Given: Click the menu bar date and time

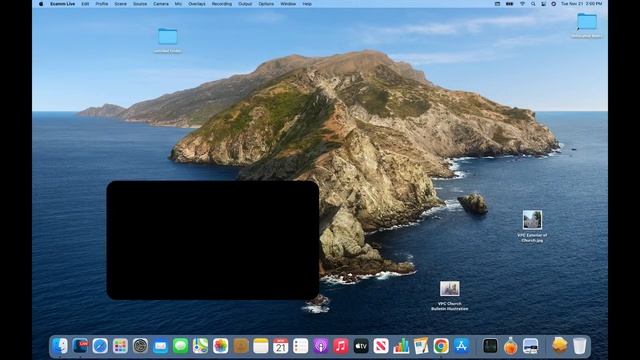Looking at the screenshot, I should click(x=581, y=4).
